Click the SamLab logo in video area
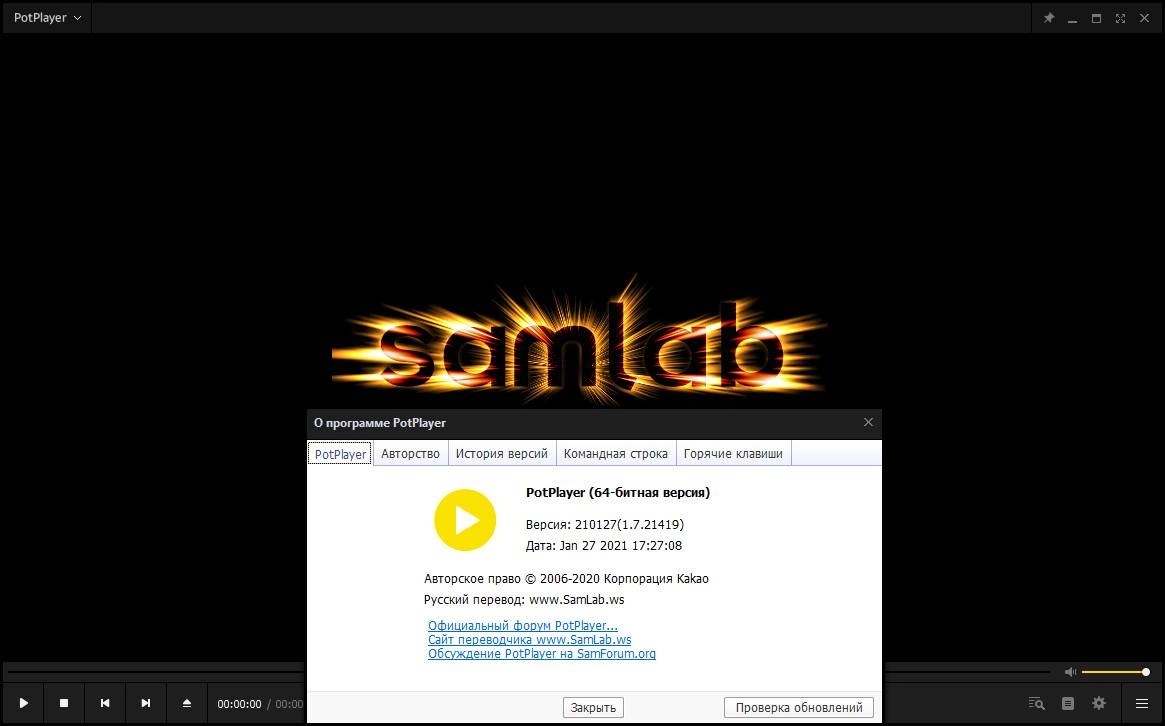The height and width of the screenshot is (726, 1165). click(x=579, y=342)
